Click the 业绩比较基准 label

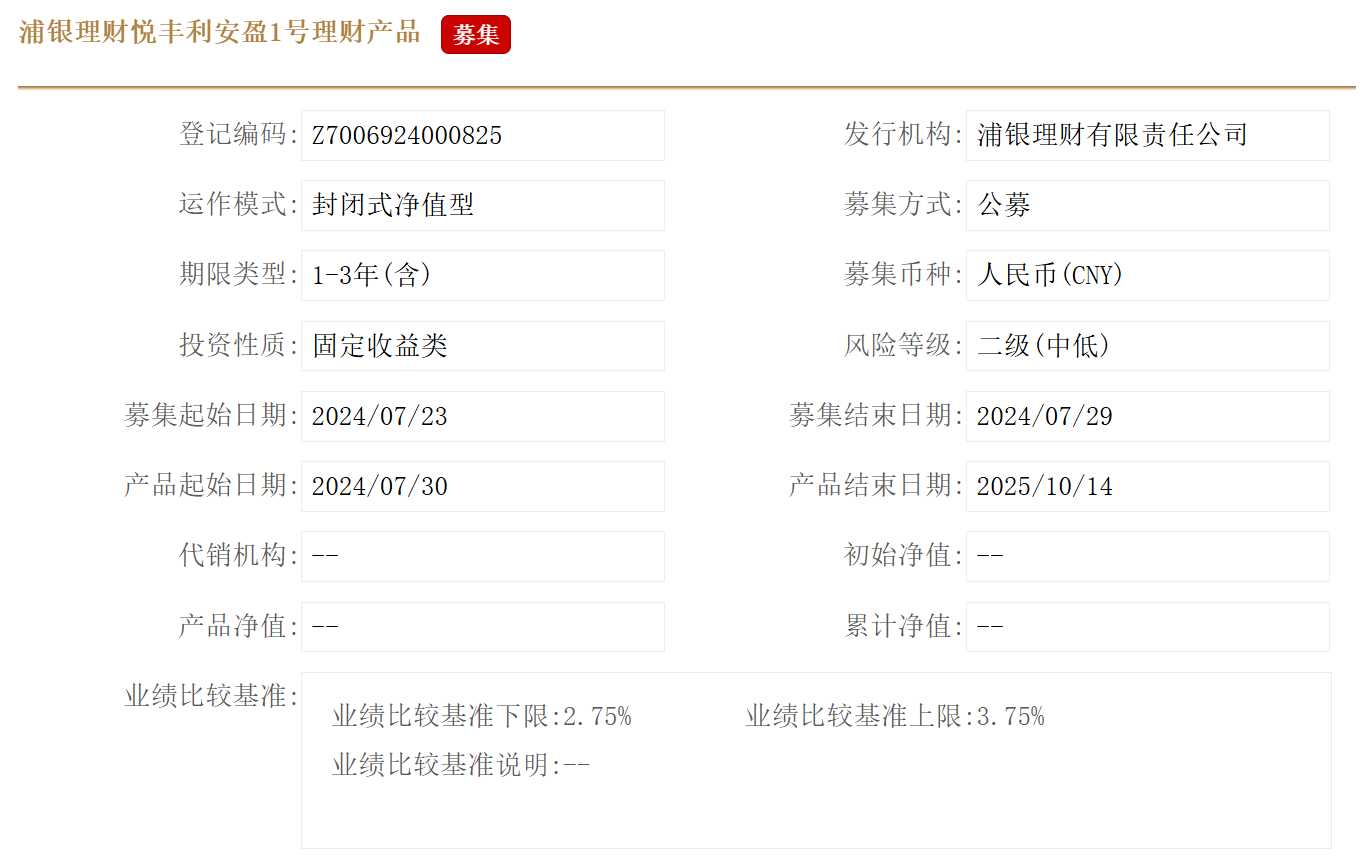tap(212, 697)
